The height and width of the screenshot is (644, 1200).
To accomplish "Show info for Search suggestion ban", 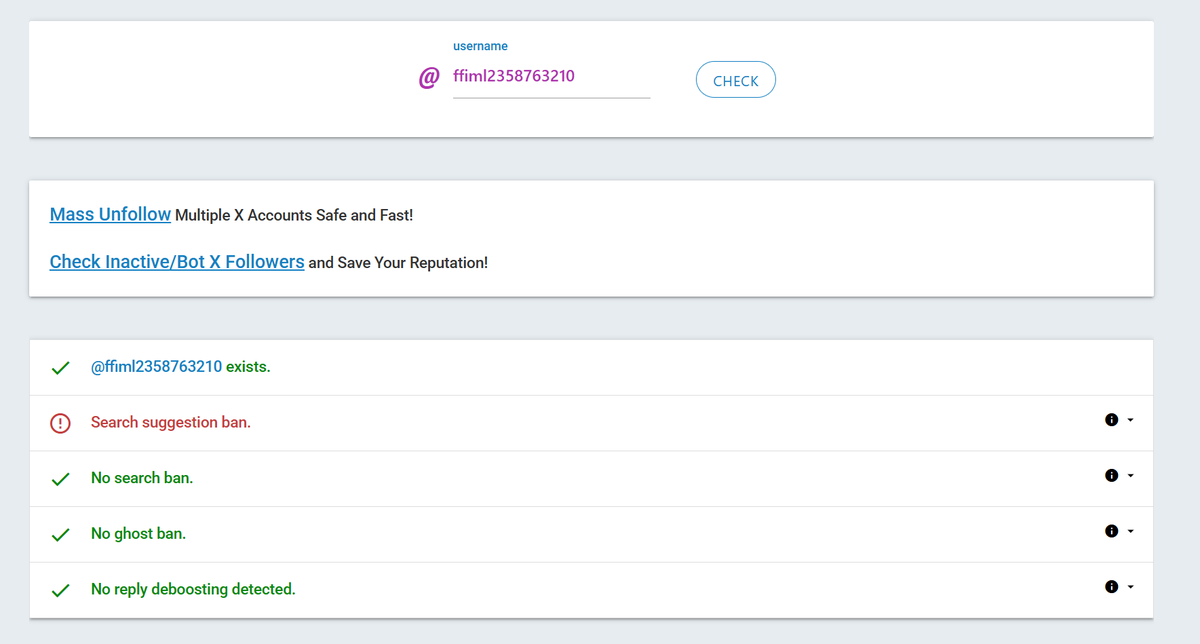I will pos(1111,420).
